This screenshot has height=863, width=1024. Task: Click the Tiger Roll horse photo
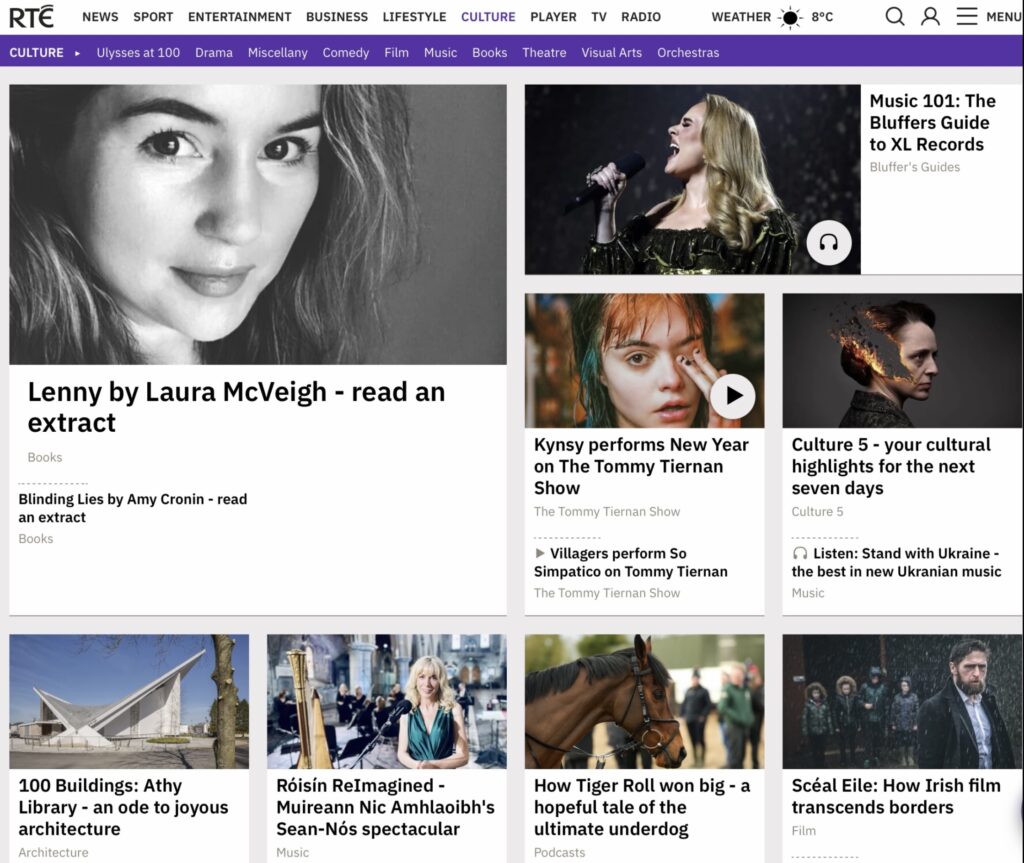click(x=645, y=702)
